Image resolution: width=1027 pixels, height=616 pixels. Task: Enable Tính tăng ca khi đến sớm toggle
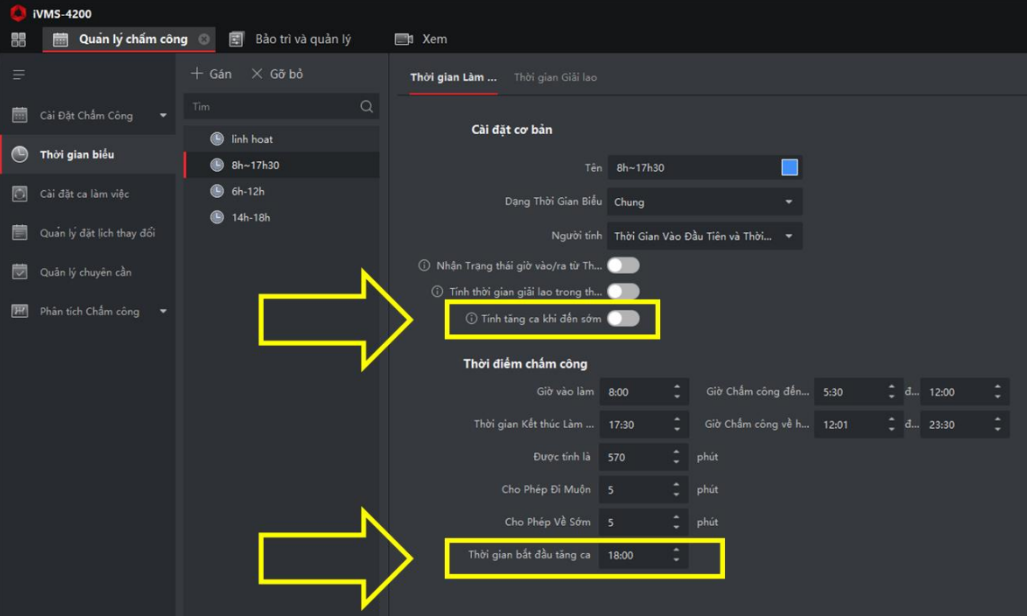pos(623,319)
